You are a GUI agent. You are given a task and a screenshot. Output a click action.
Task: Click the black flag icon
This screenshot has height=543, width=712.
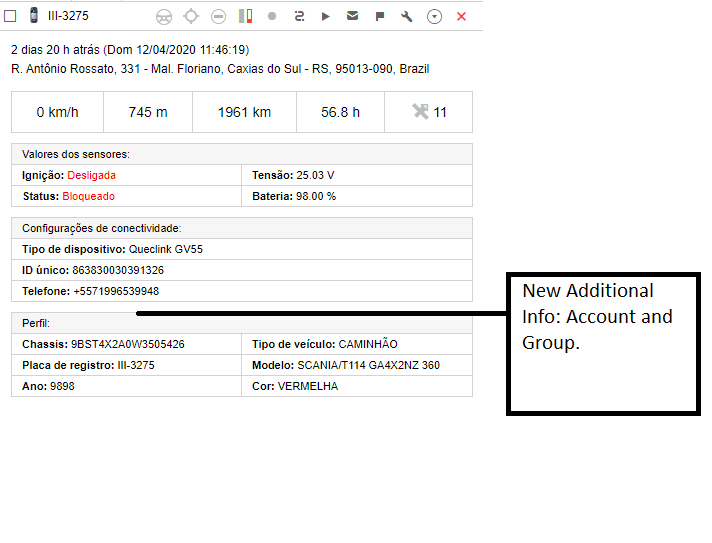pyautogui.click(x=380, y=17)
